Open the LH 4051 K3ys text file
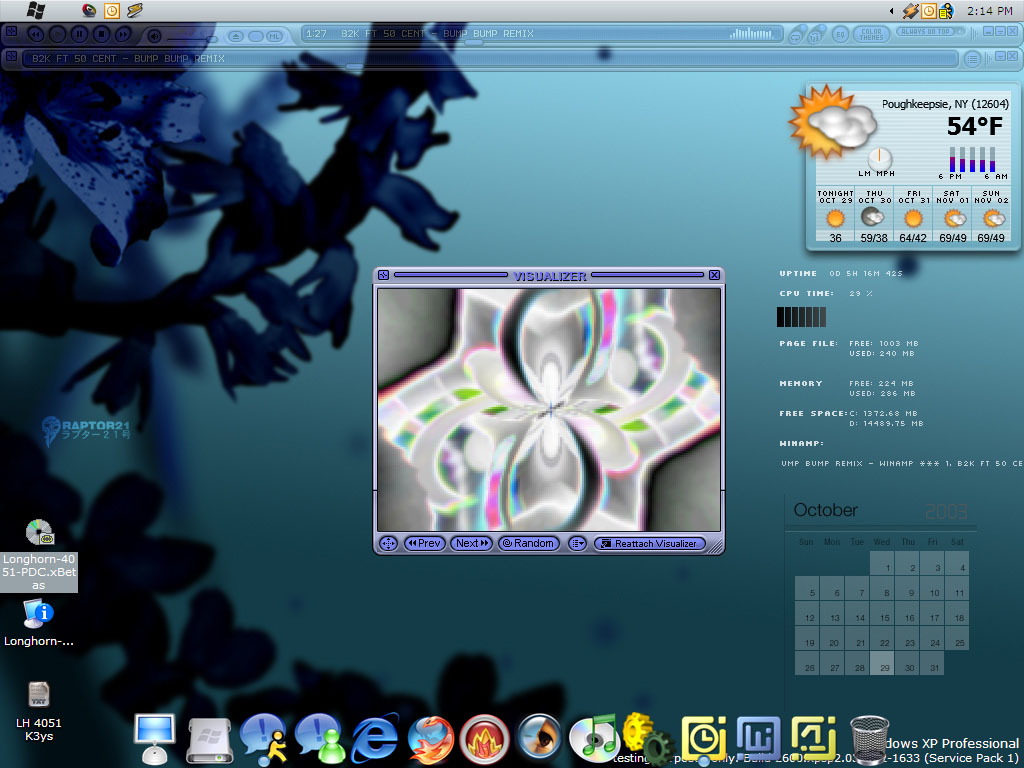The height and width of the screenshot is (768, 1024). 38,694
